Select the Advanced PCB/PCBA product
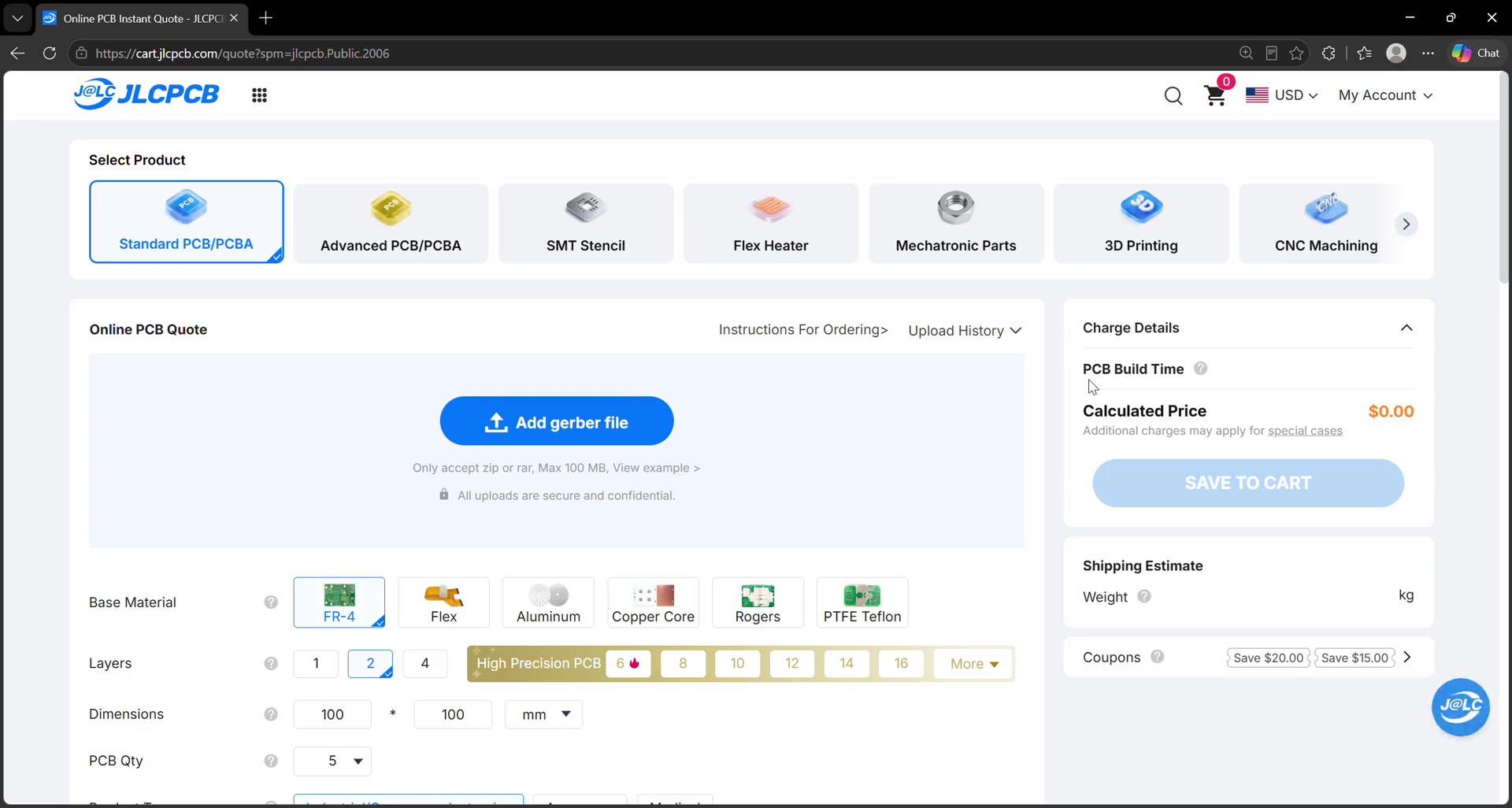Viewport: 1512px width, 808px height. (x=391, y=224)
